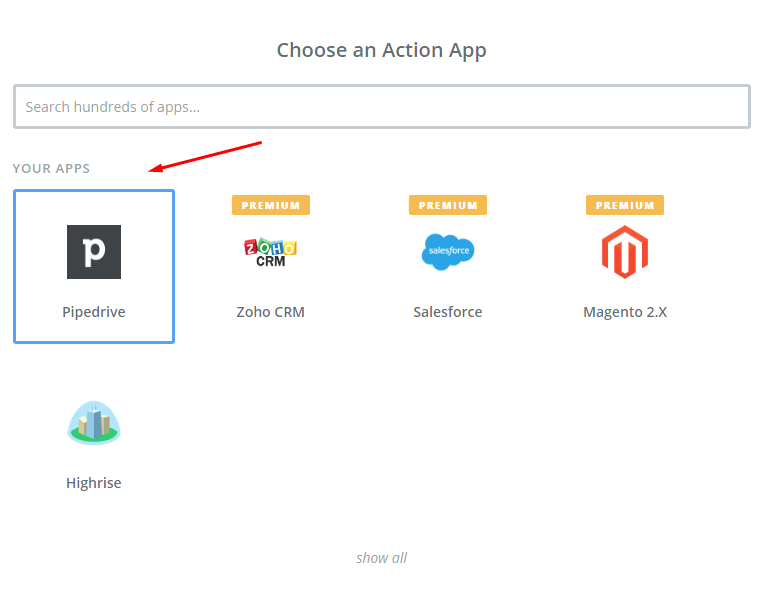Click the Choose an Action App title
Viewport: 766px width, 604px height.
(381, 50)
